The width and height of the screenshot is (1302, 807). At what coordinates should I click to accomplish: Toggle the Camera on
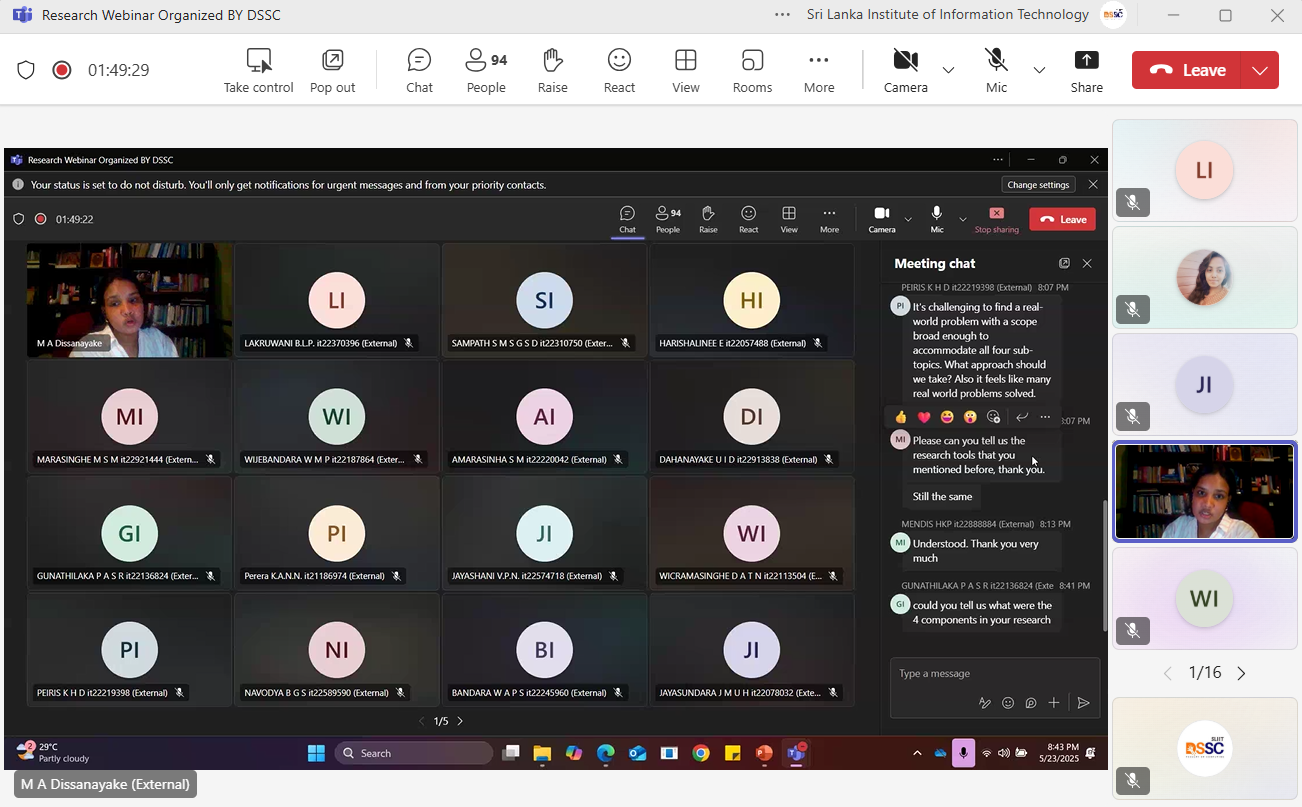click(x=905, y=70)
